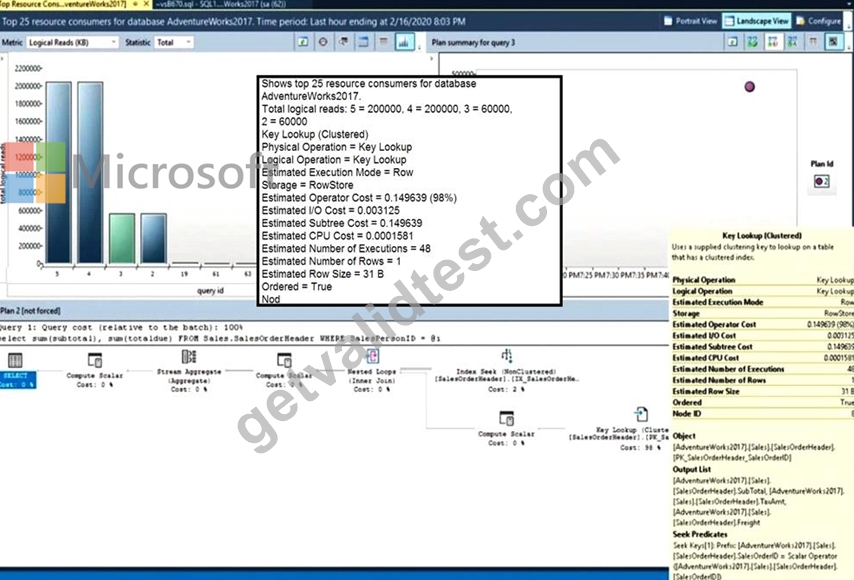The image size is (854, 580).
Task: Click the 'Physical Operation' row in tooltip
Action: pyautogui.click(x=762, y=280)
